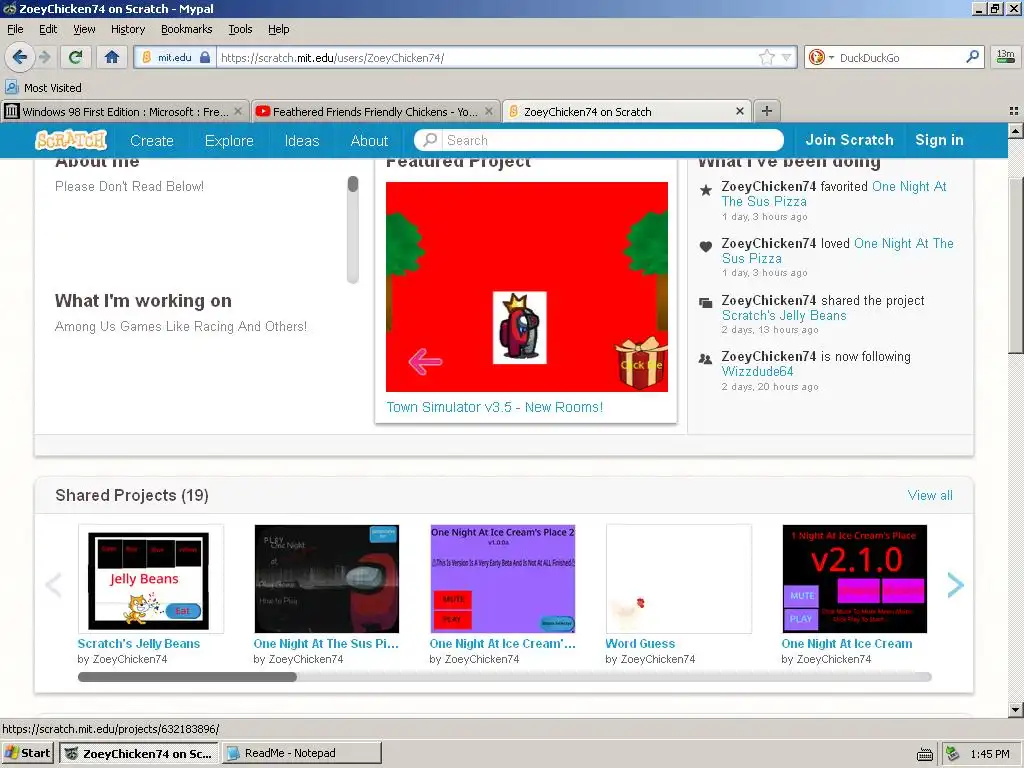Image resolution: width=1024 pixels, height=768 pixels.
Task: Show next shared projects with right arrow
Action: 955,584
